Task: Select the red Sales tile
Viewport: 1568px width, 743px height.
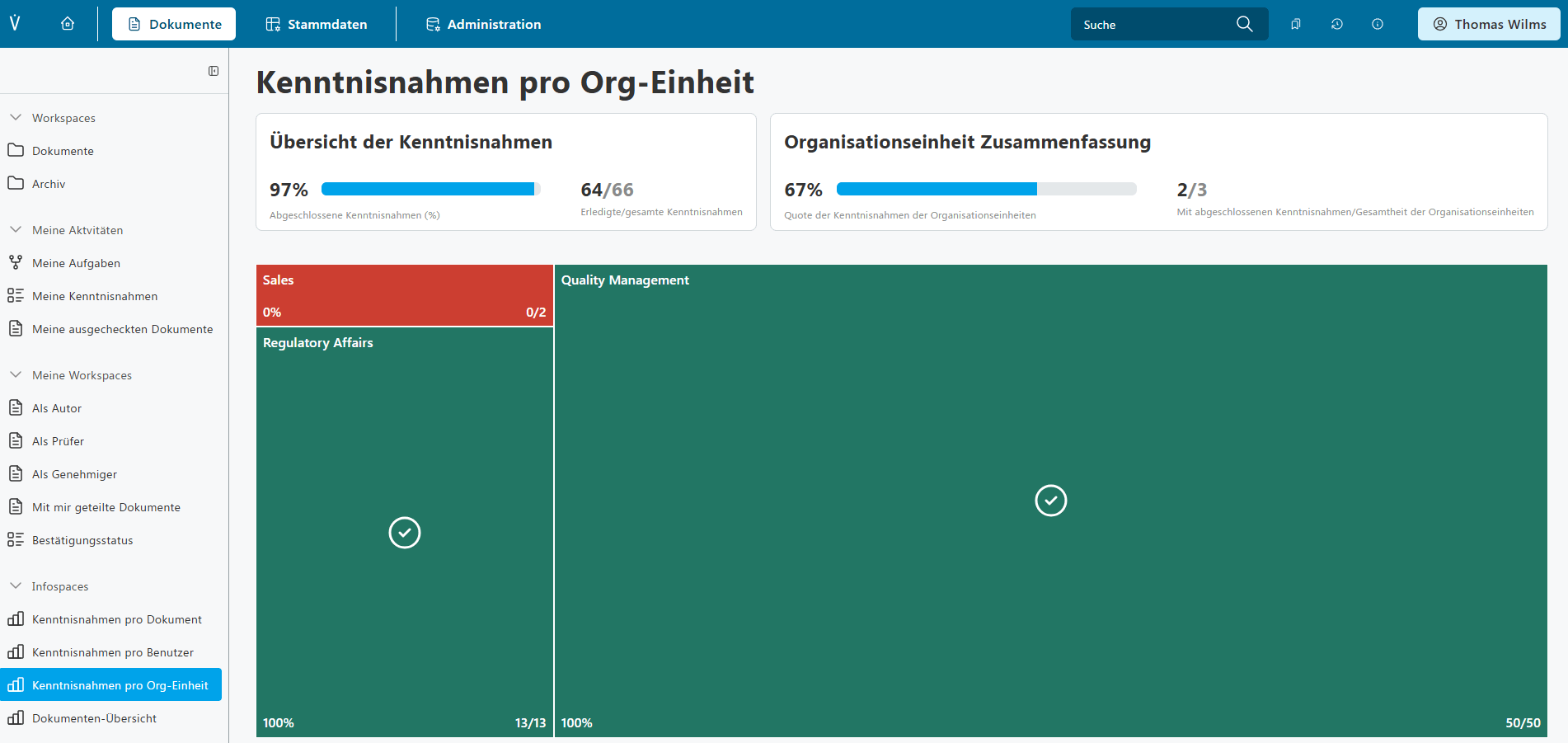Action: coord(404,295)
